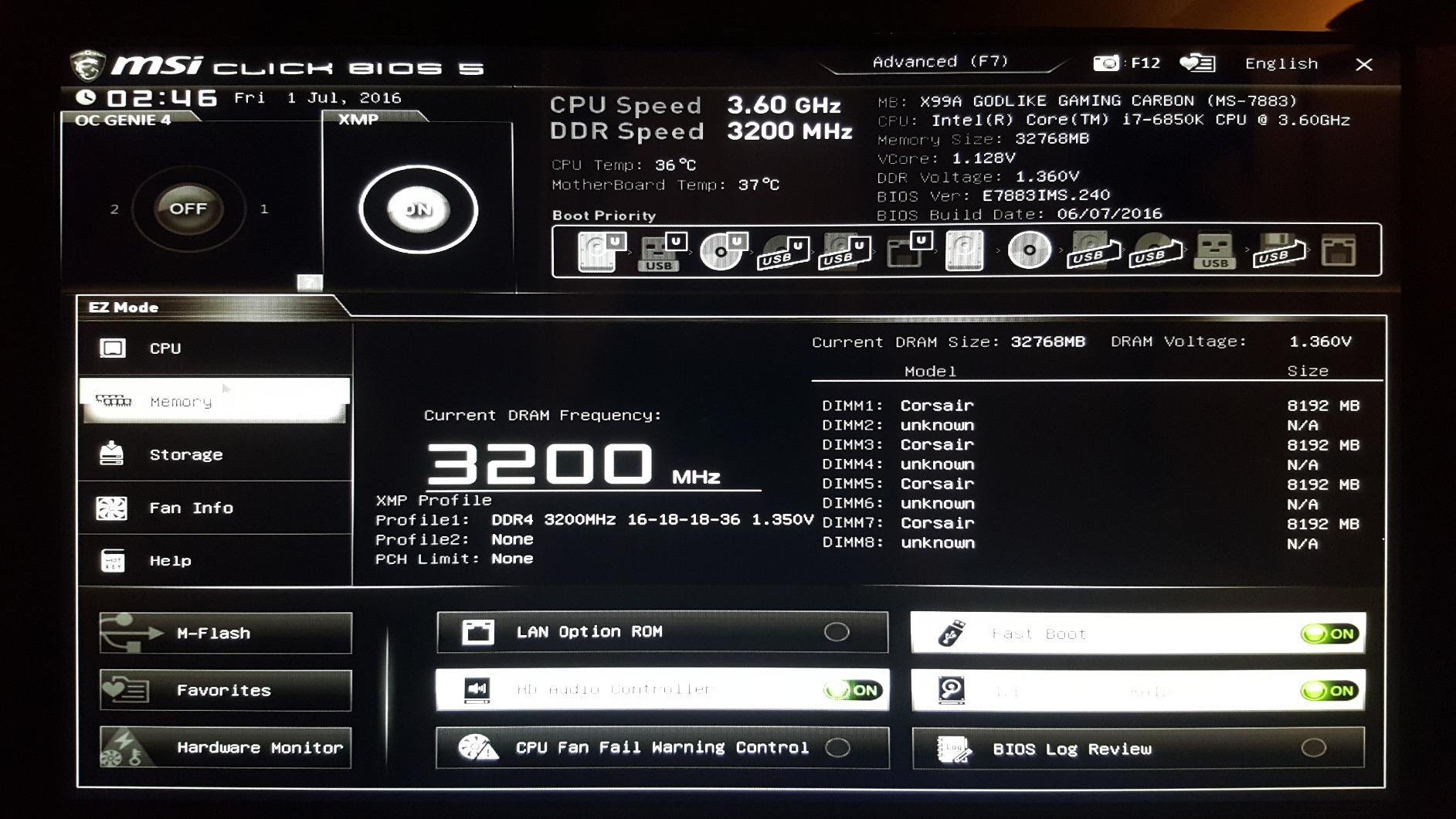The height and width of the screenshot is (819, 1456).
Task: Click the Profile2: None line
Action: 454,539
